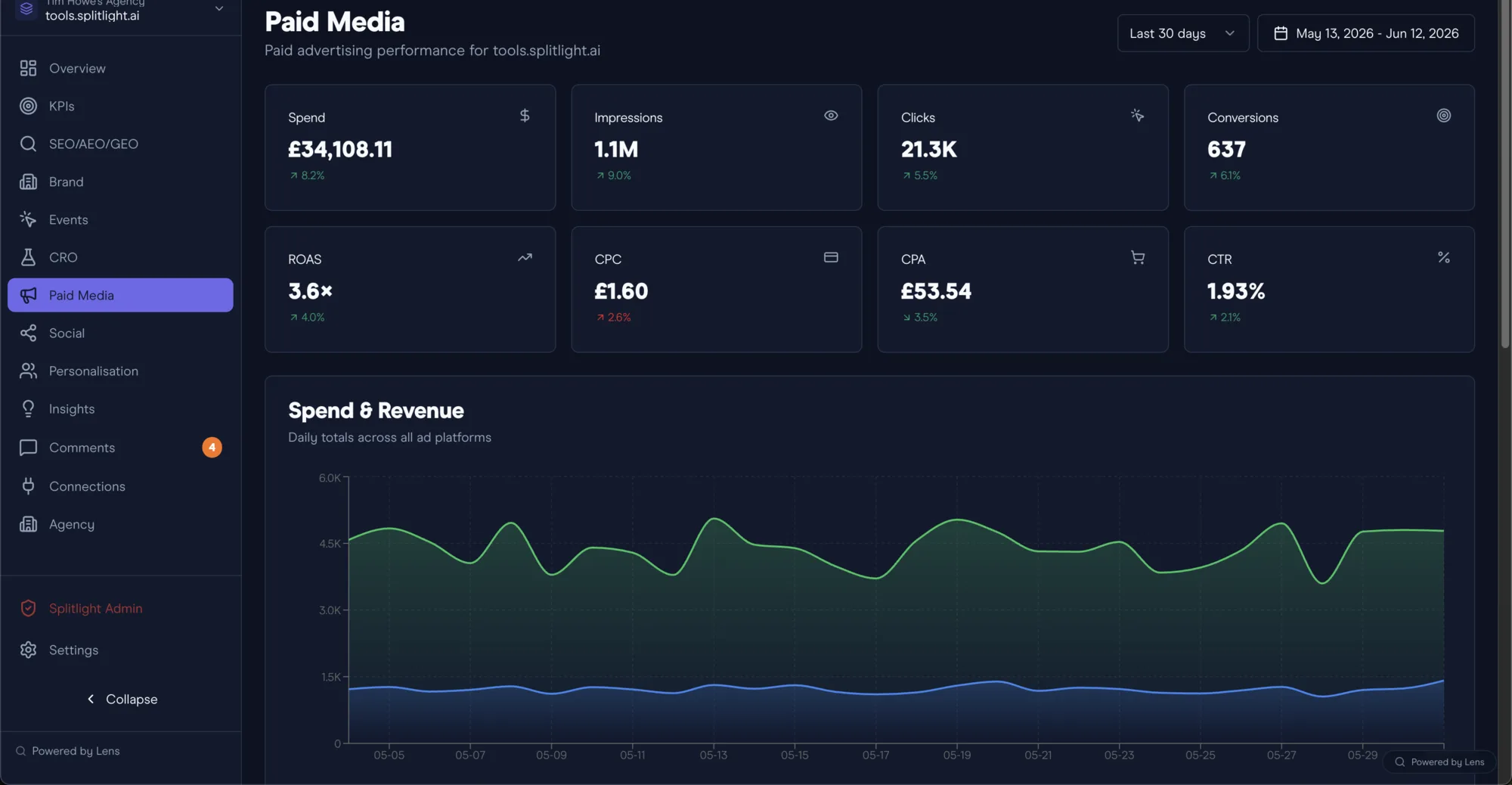
Task: Click the dollar icon on Spend card
Action: click(x=525, y=115)
